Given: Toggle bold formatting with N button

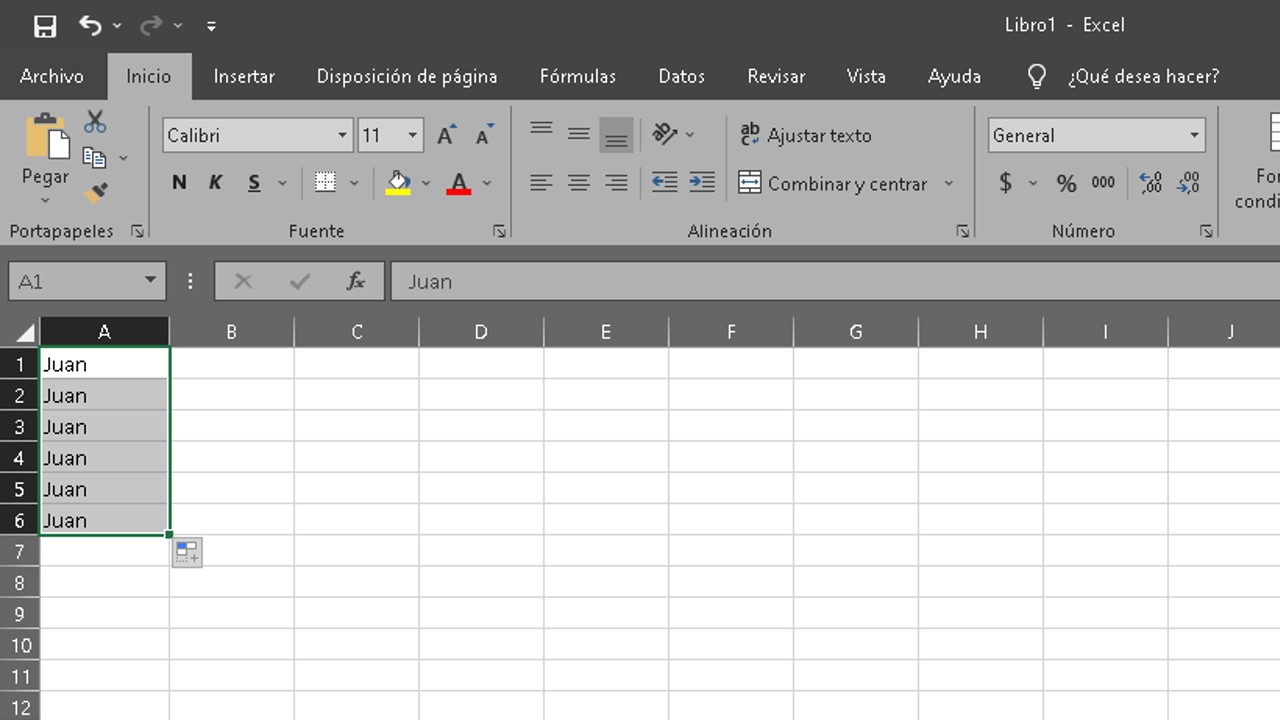Looking at the screenshot, I should (x=179, y=183).
